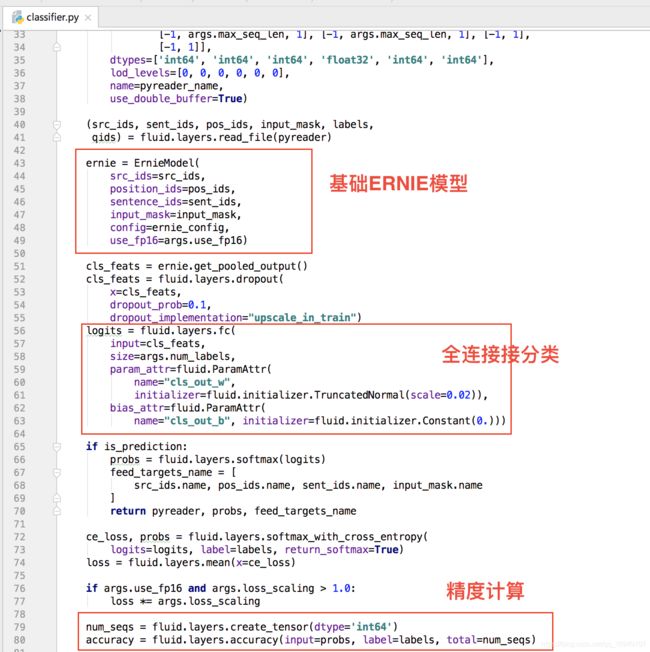
Task: Click 'config=ernie_config,' argument
Action: click(x=170, y=227)
